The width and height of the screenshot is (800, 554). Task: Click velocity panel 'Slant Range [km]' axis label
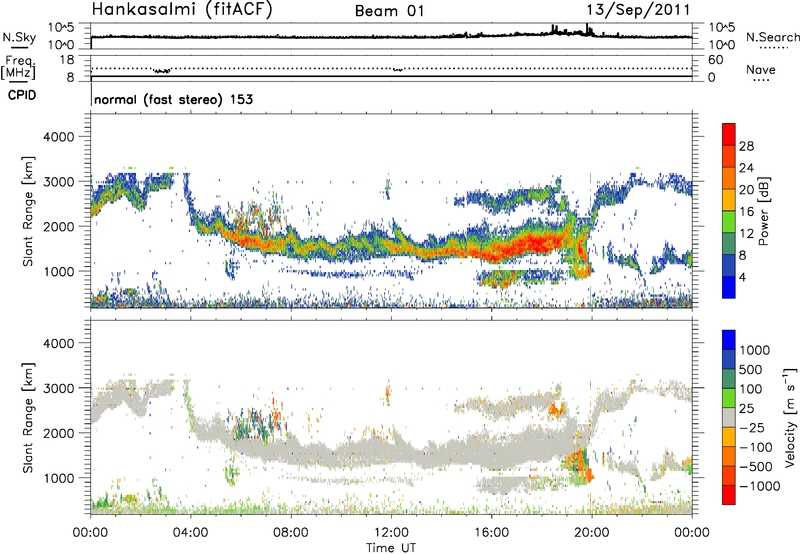point(28,418)
